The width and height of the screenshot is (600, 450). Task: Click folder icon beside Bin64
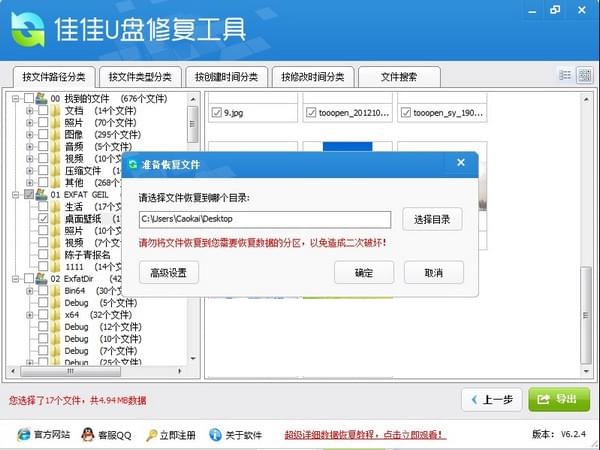tap(56, 291)
